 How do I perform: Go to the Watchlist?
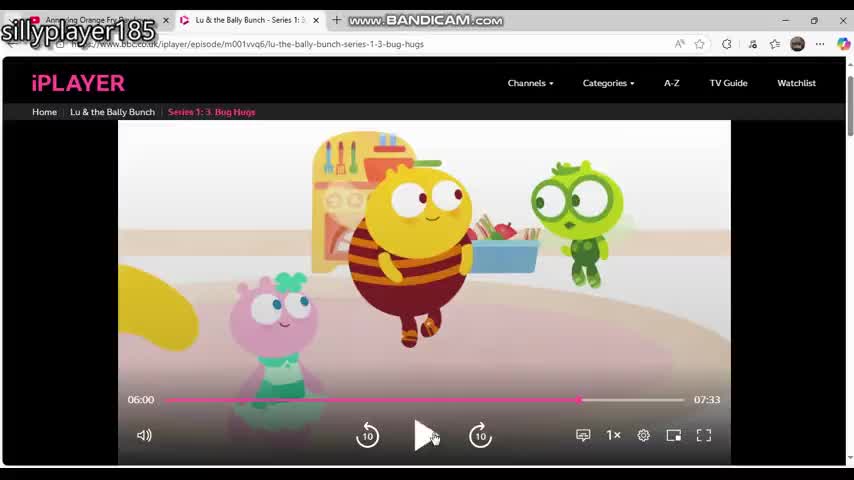[796, 83]
